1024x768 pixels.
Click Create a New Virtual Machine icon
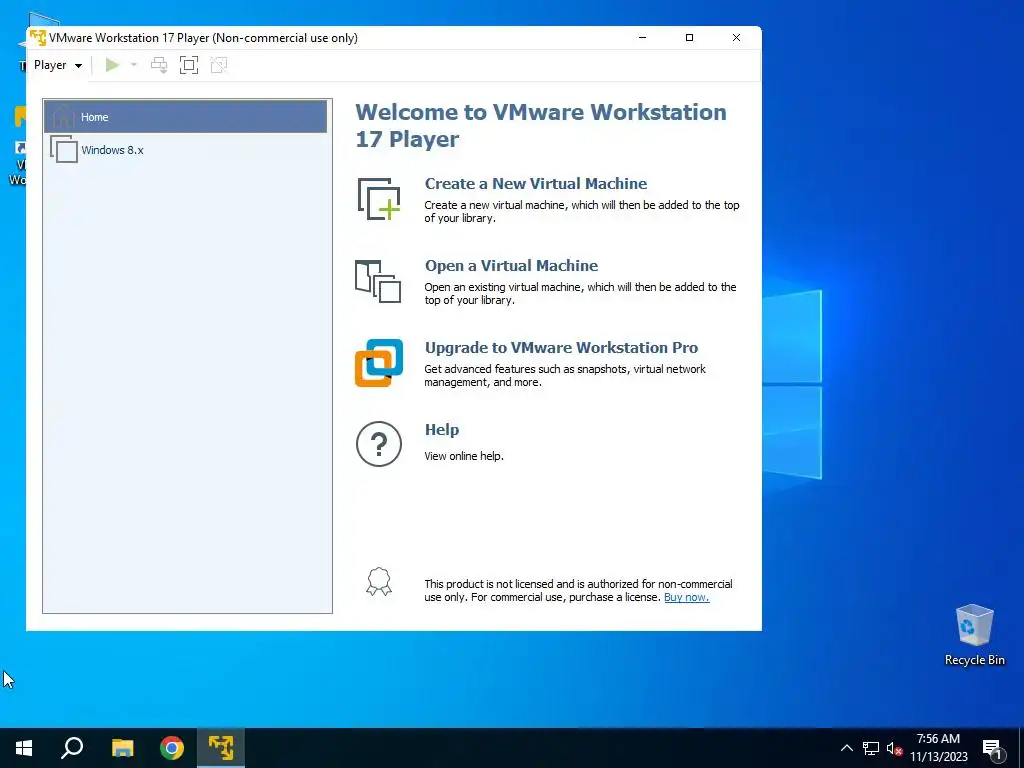click(379, 199)
